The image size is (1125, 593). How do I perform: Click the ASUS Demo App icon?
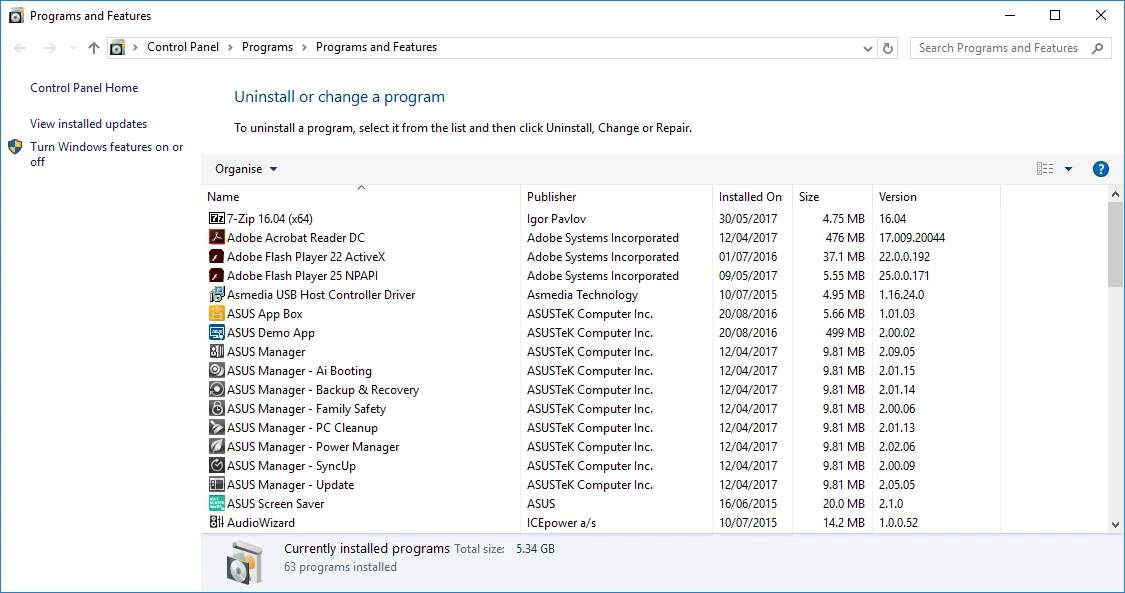(217, 332)
